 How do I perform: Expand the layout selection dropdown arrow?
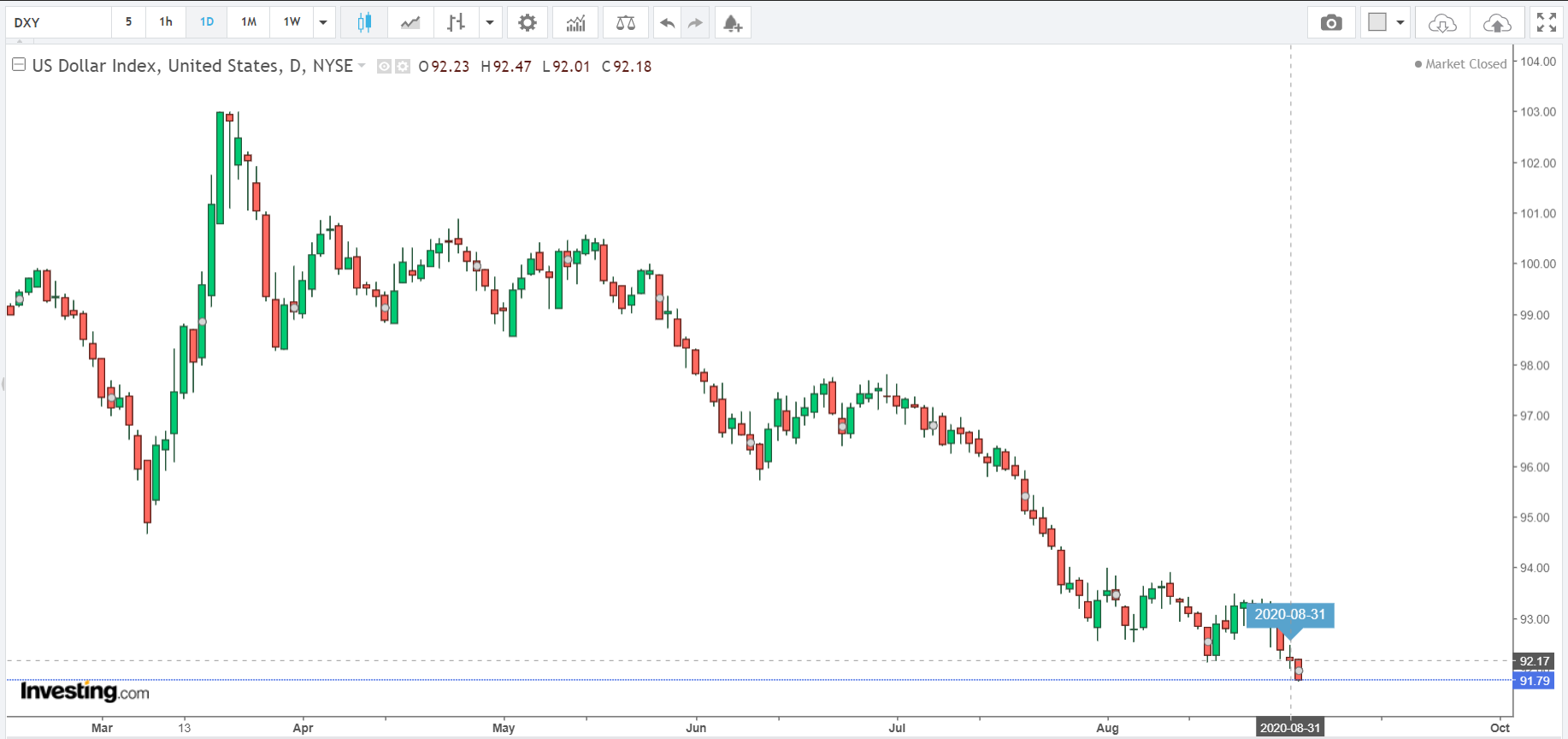tap(1400, 22)
